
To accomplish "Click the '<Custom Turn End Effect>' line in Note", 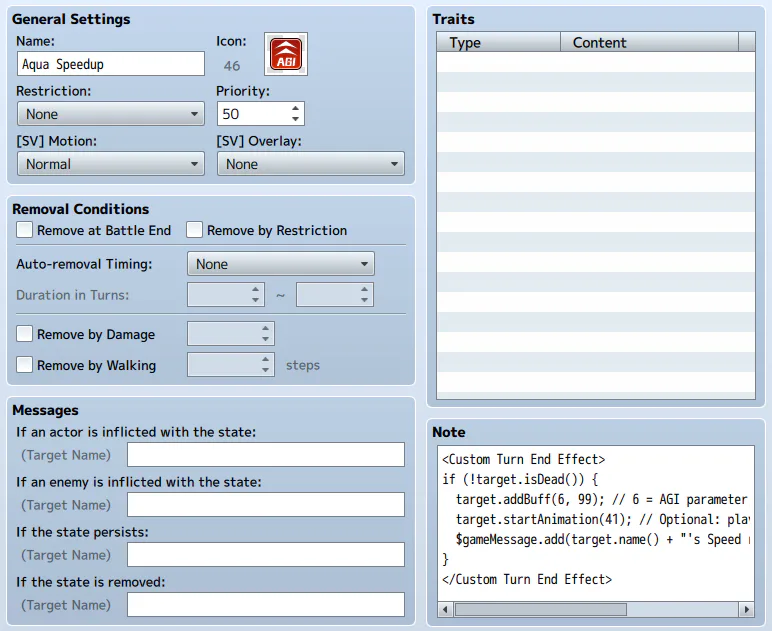I will 523,459.
